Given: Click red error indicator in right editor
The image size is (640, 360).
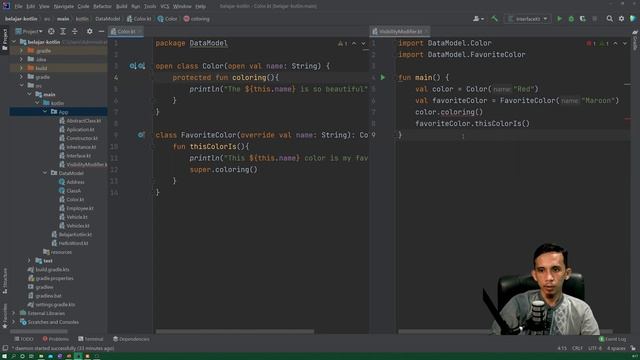Looking at the screenshot, I should [x=591, y=43].
